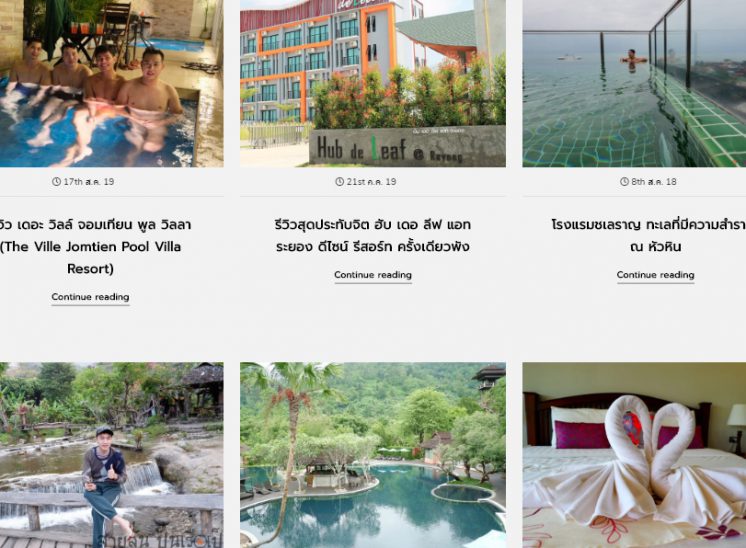746x548 pixels.
Task: Click clock icon beside 17th ส.ค. 19
Action: coord(56,181)
